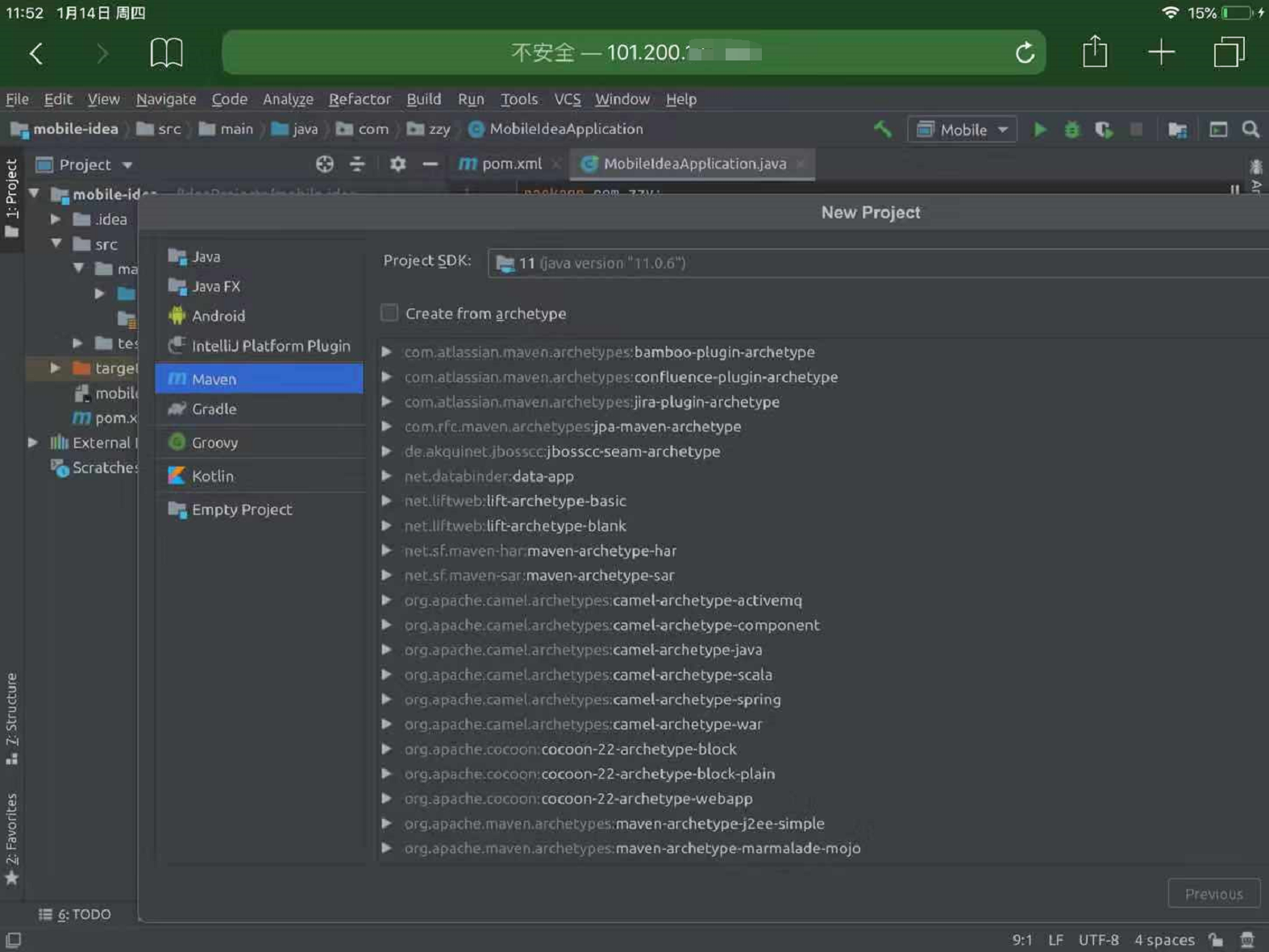The height and width of the screenshot is (952, 1269).
Task: Open the Analyze menu
Action: coord(288,99)
